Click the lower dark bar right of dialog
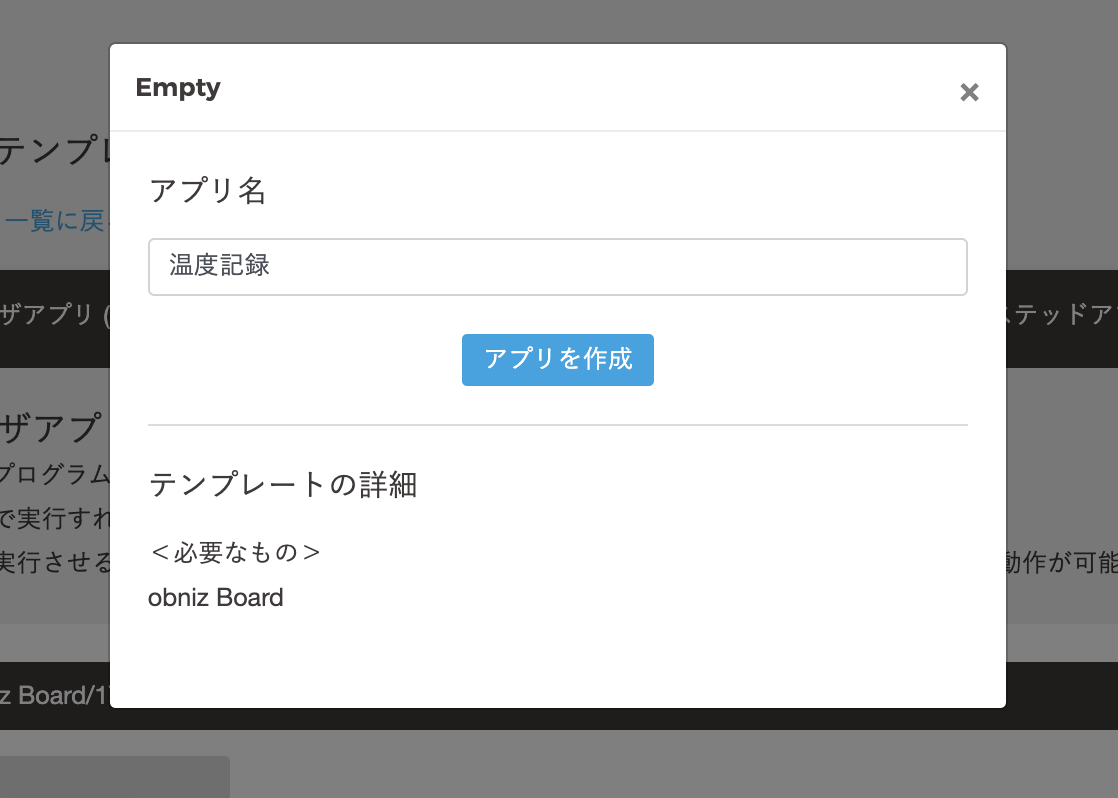 (x=1061, y=695)
